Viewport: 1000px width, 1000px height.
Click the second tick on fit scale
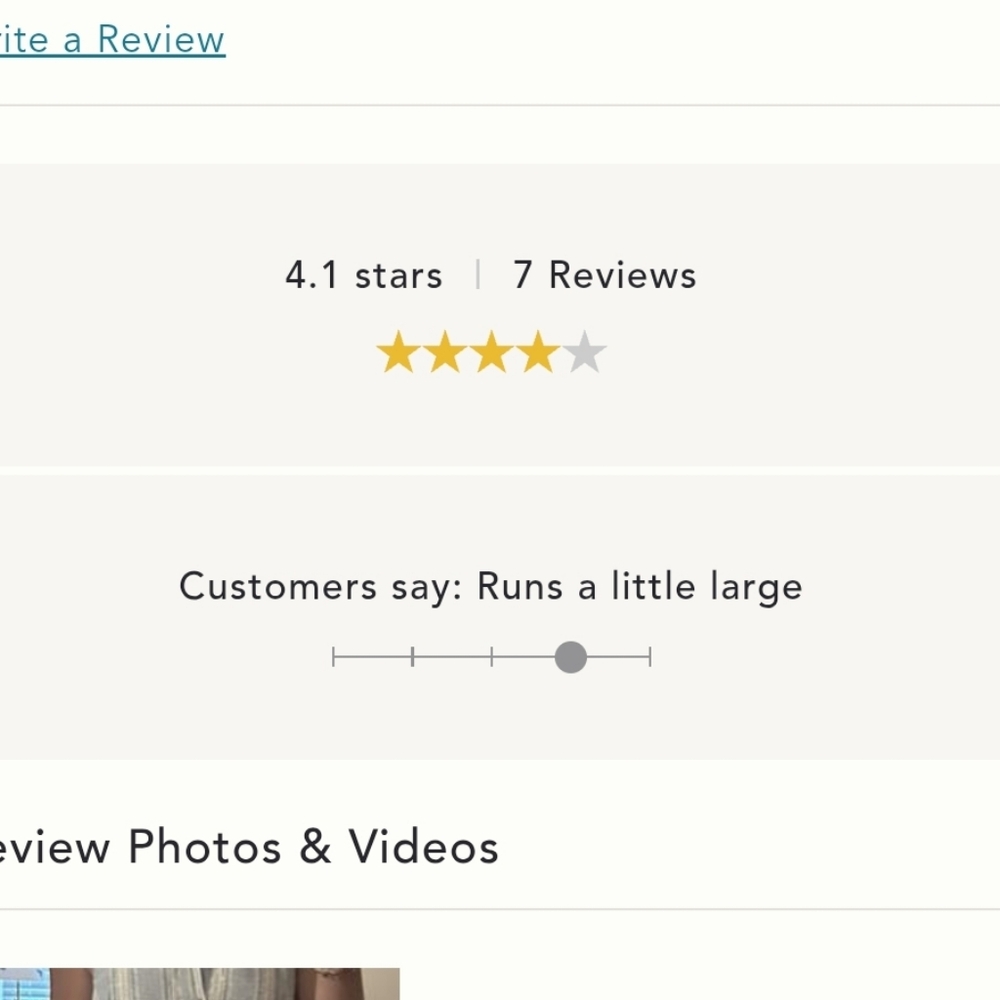click(x=413, y=657)
